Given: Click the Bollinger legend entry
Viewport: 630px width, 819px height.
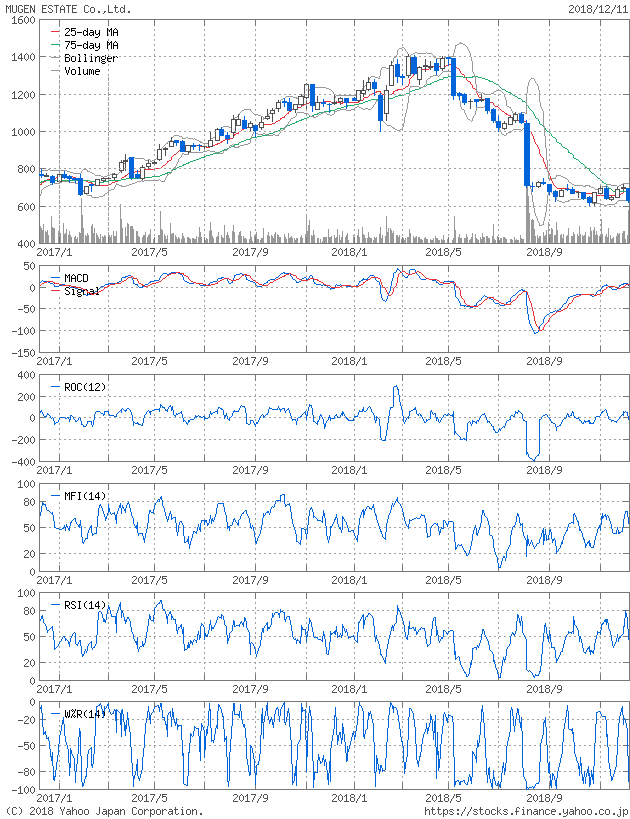Looking at the screenshot, I should click(x=91, y=58).
